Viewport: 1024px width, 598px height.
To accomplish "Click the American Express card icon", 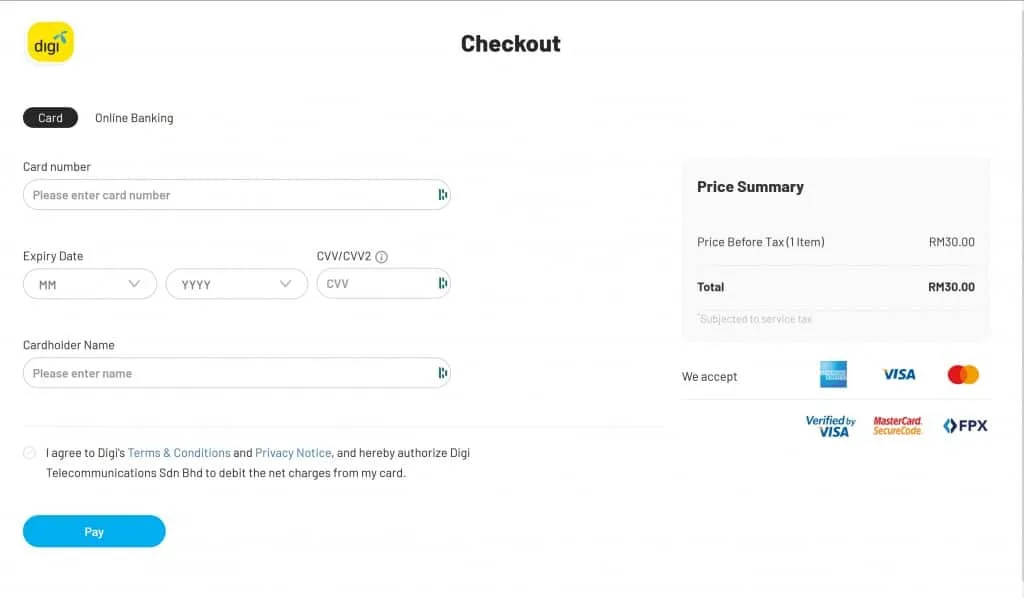I will pyautogui.click(x=833, y=375).
